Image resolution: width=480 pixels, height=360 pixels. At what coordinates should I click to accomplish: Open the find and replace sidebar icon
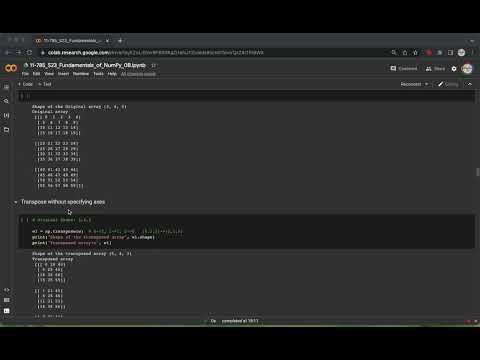[6, 101]
